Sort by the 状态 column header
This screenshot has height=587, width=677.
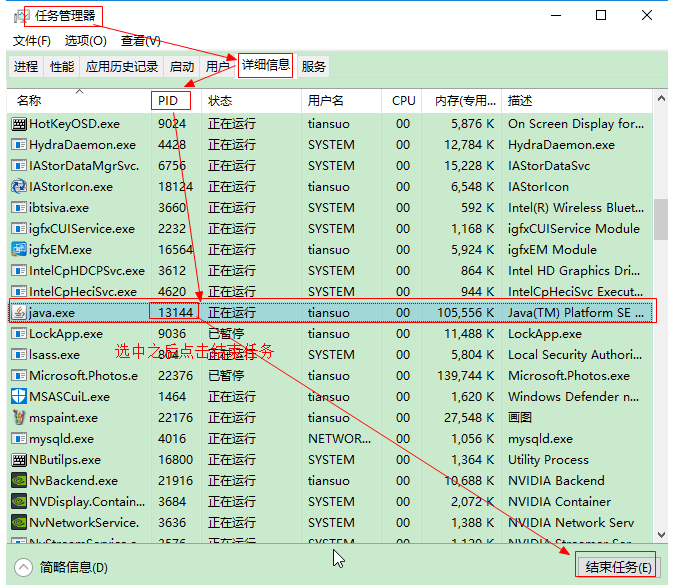[251, 101]
